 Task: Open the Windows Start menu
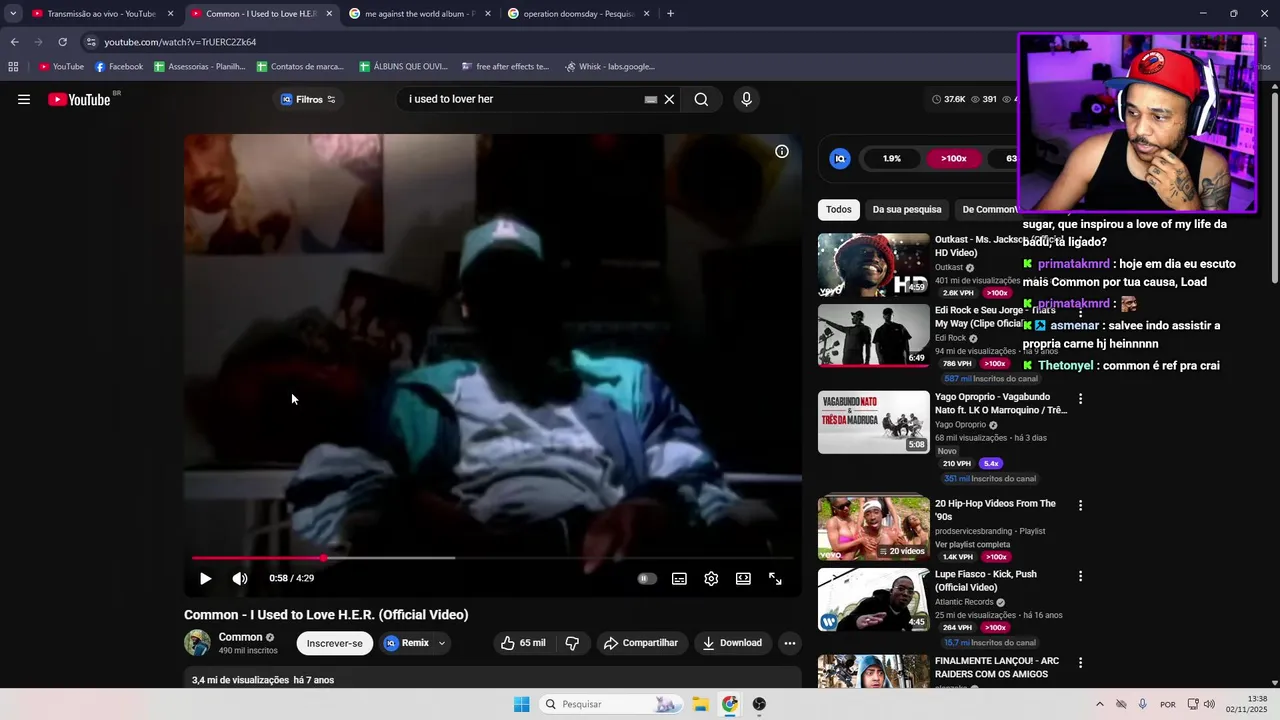(521, 704)
